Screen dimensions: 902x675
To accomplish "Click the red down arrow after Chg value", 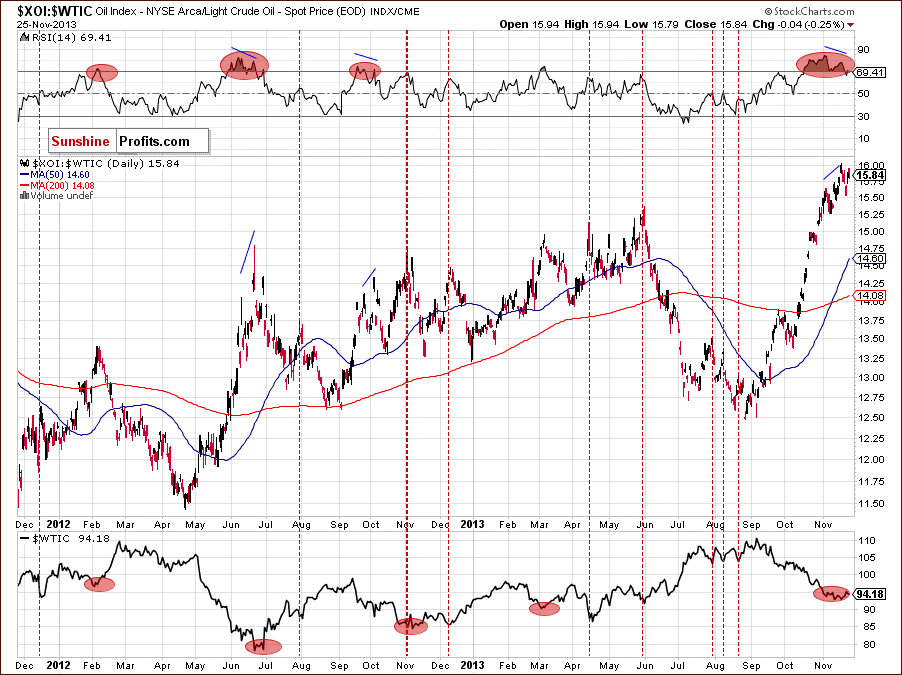I will (x=851, y=25).
